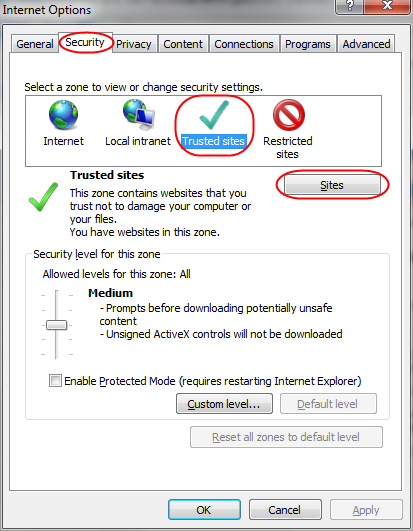
Task: Click the Cancel button
Action: (x=285, y=510)
